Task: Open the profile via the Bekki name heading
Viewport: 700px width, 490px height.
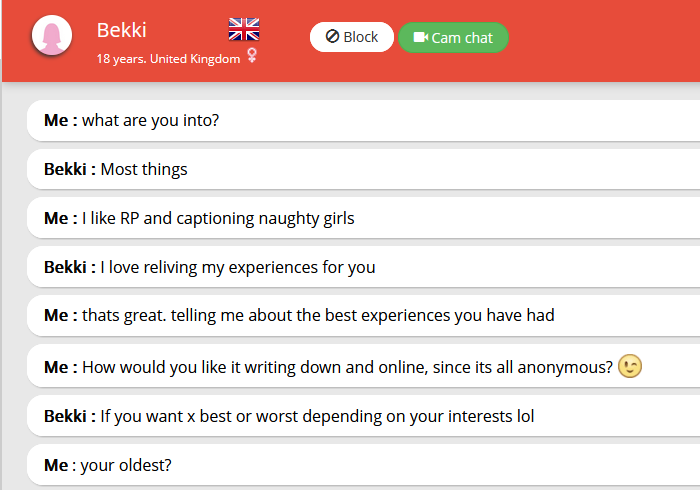Action: click(x=121, y=30)
